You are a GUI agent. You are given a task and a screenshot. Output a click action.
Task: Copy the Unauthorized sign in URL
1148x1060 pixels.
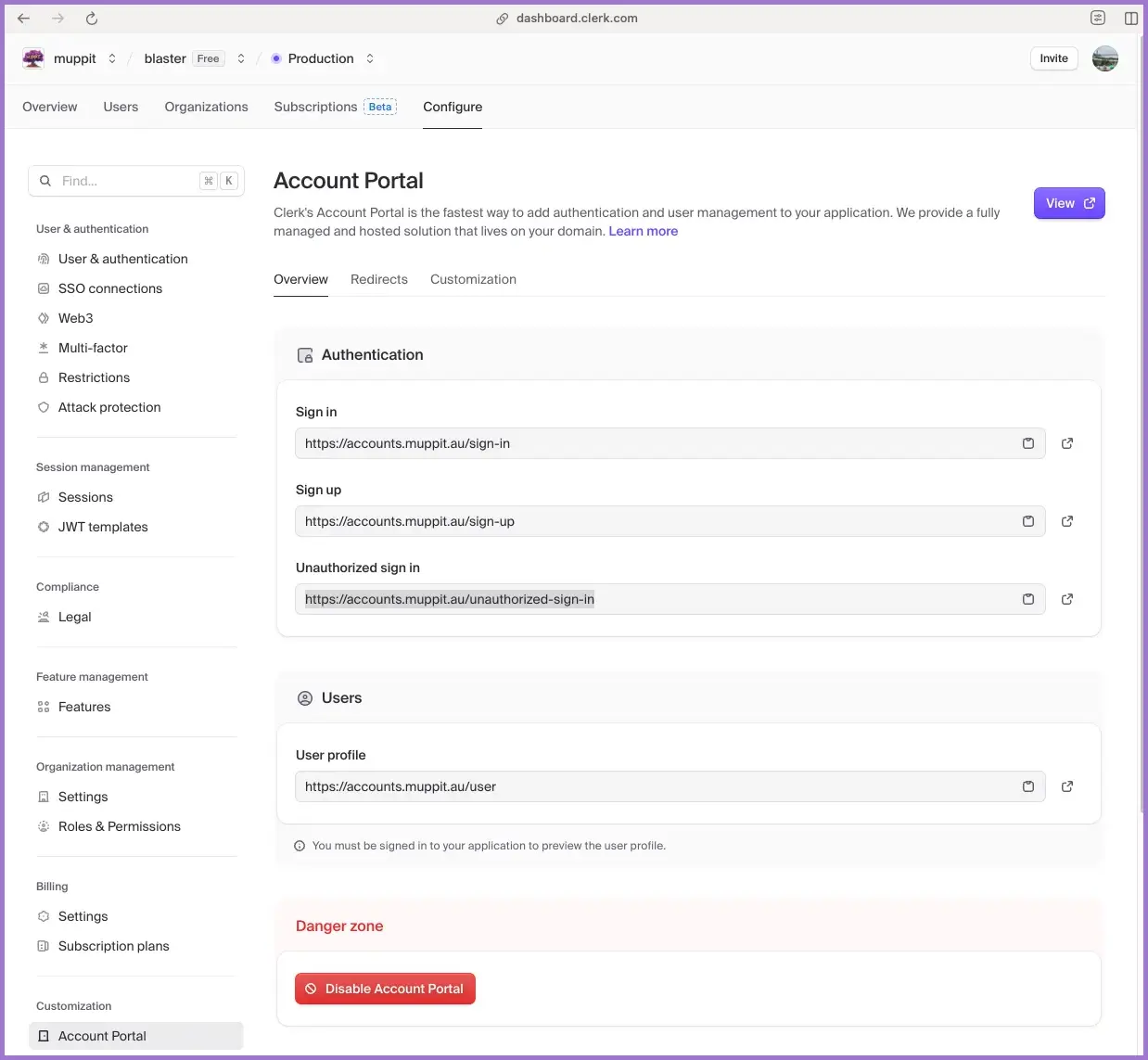point(1027,599)
